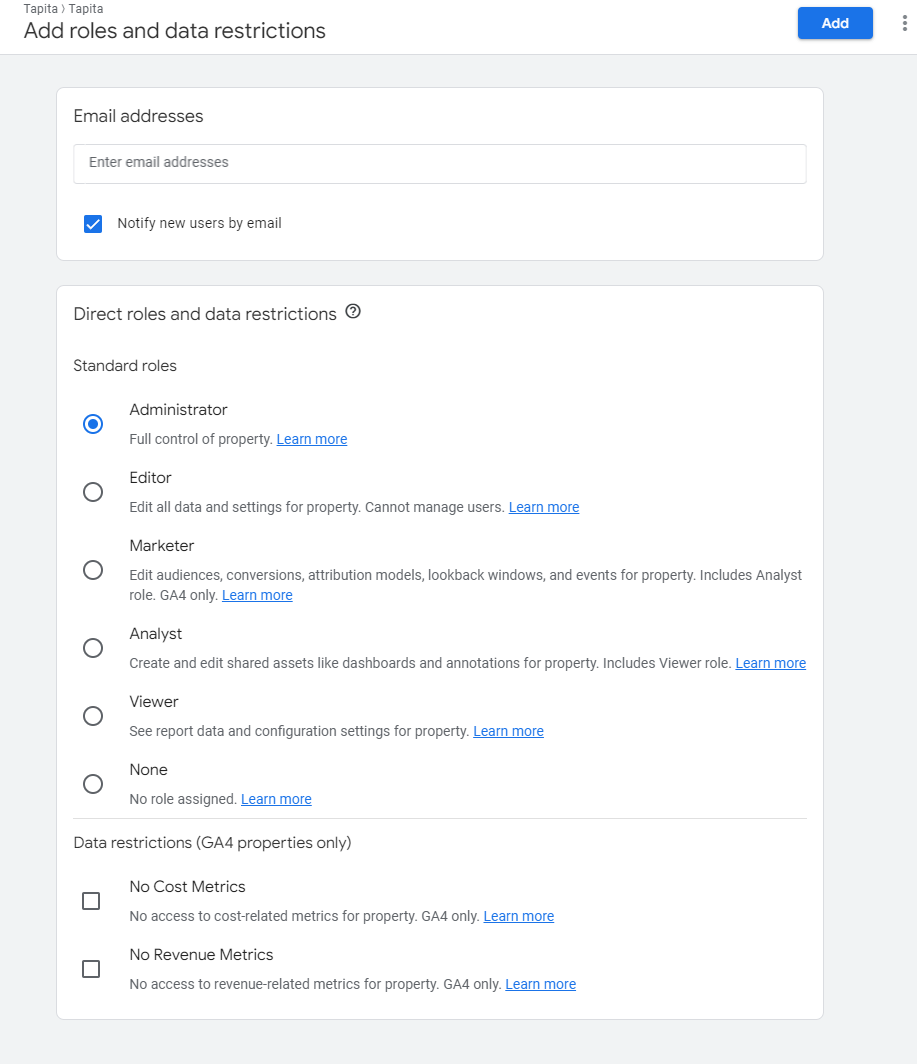This screenshot has width=917, height=1064.
Task: Select the Administrator role radio button
Action: (x=93, y=424)
